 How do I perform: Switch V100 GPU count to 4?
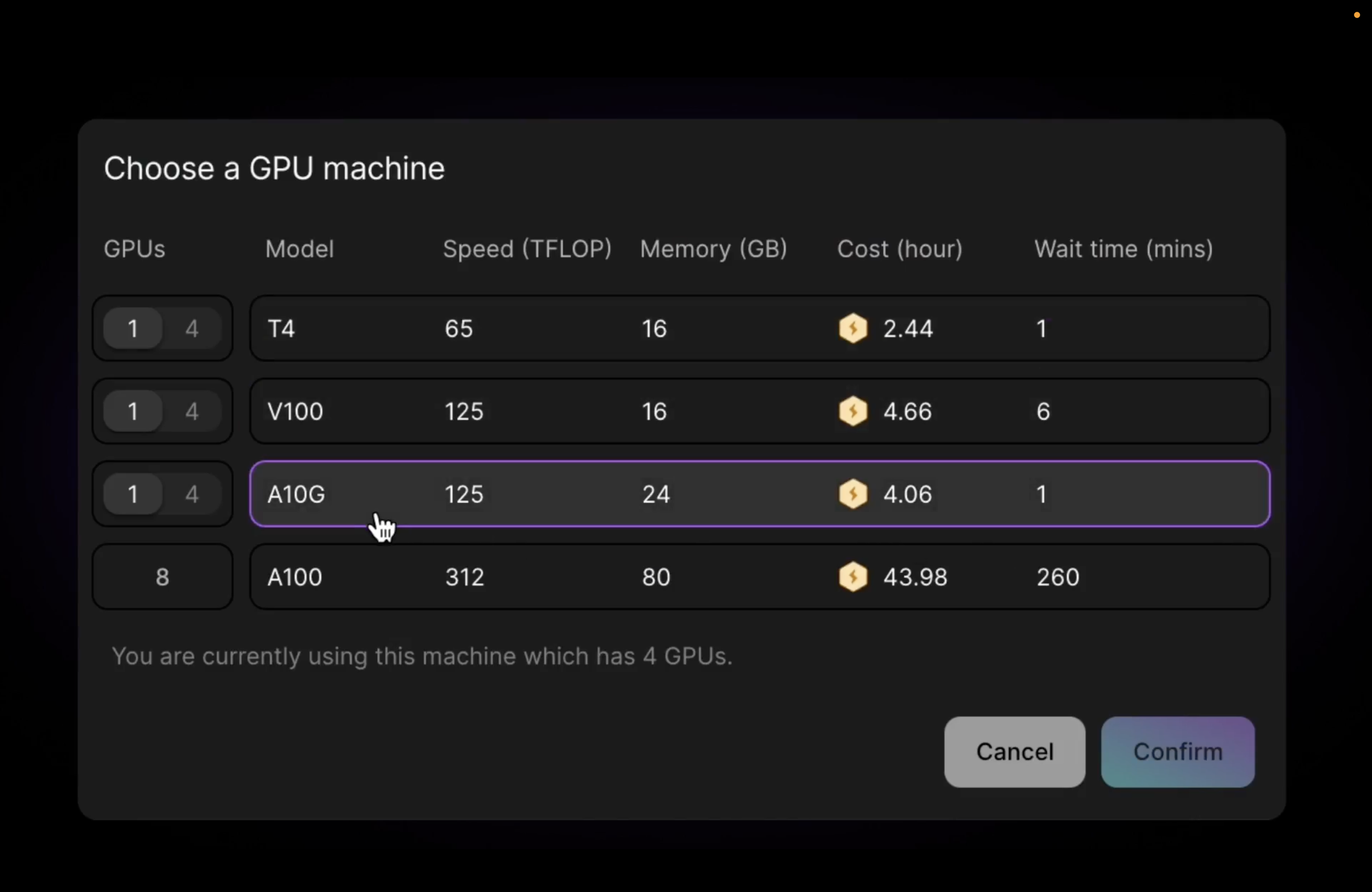192,411
